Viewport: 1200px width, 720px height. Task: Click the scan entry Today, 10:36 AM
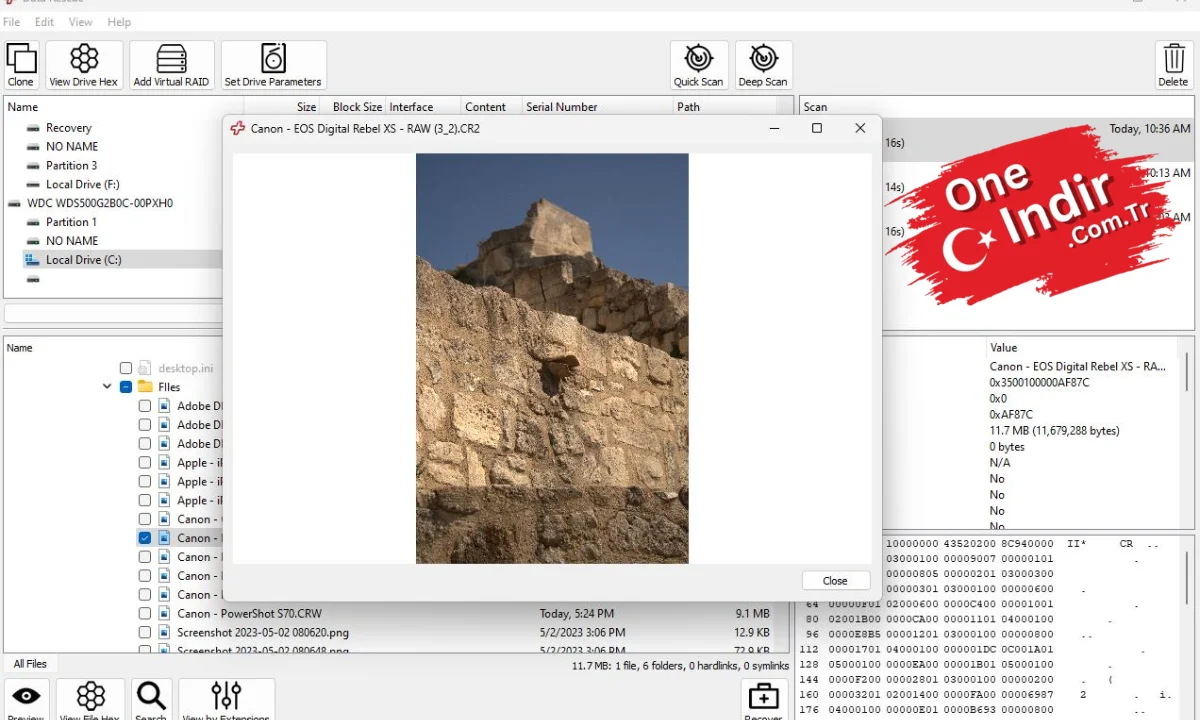coord(1149,129)
